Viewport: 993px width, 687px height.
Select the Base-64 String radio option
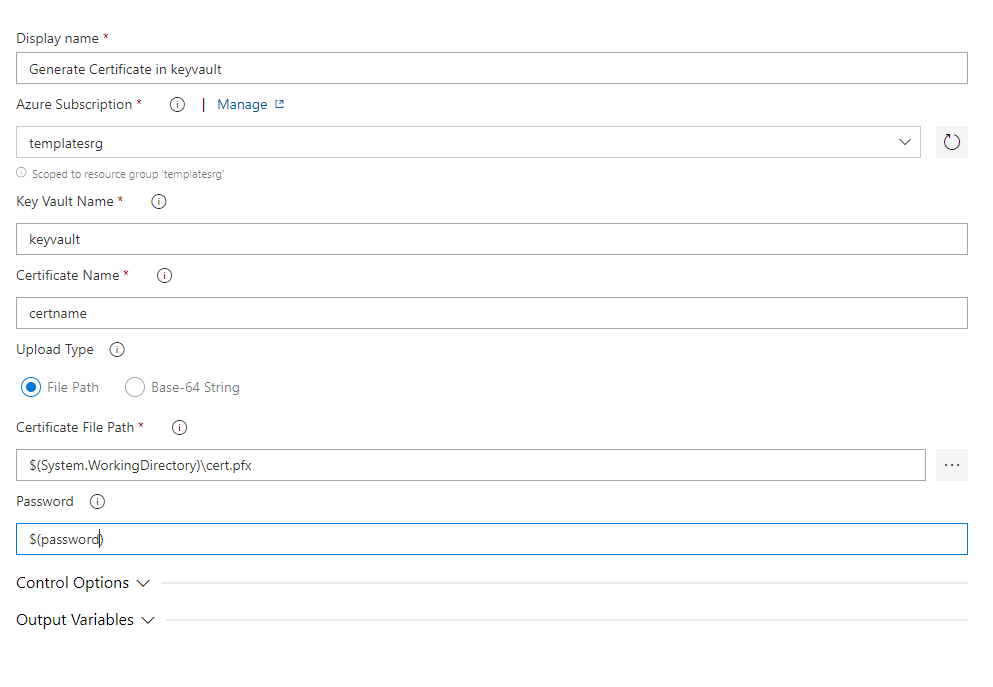pos(135,387)
